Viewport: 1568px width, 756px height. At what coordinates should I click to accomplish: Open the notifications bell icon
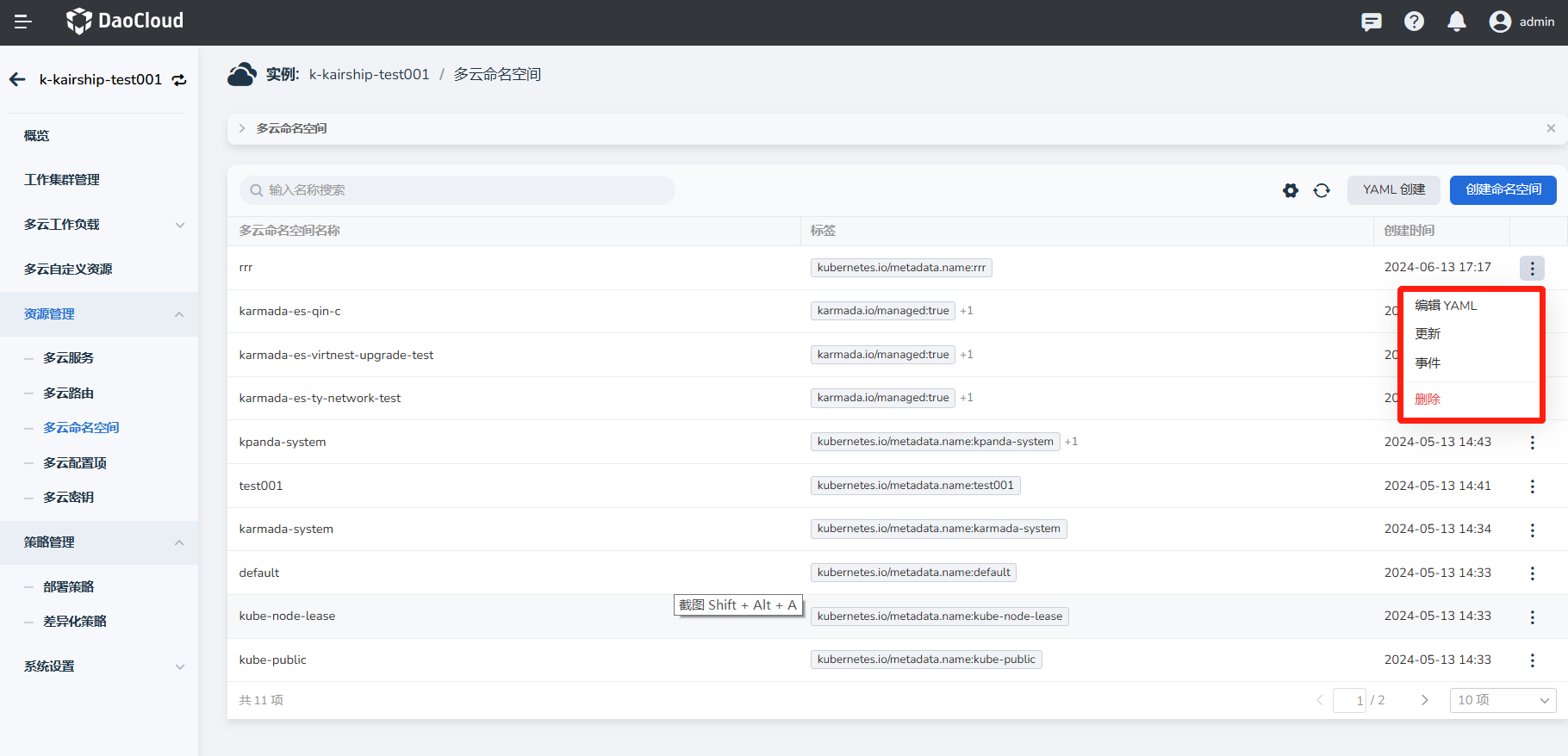tap(1457, 22)
